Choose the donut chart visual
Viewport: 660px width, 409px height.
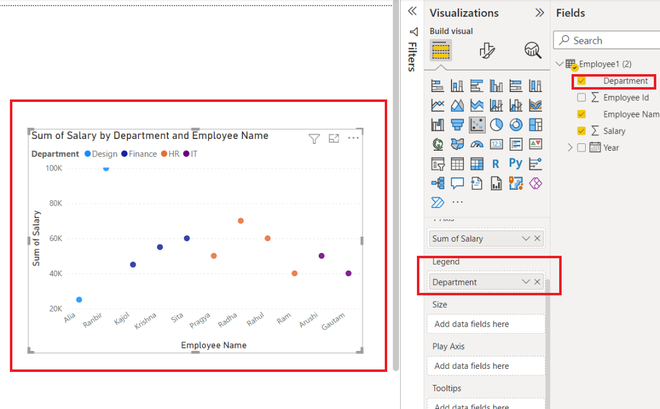point(516,125)
